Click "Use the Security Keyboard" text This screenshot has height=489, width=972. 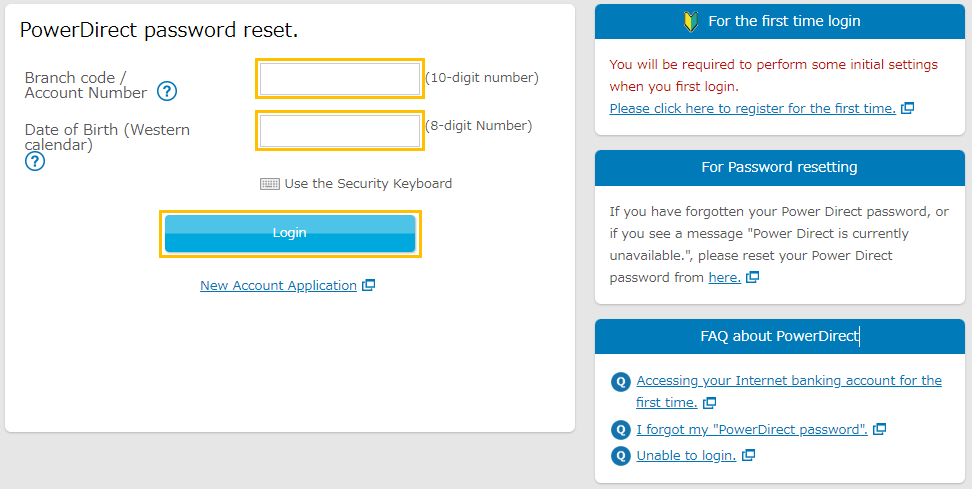coord(368,184)
